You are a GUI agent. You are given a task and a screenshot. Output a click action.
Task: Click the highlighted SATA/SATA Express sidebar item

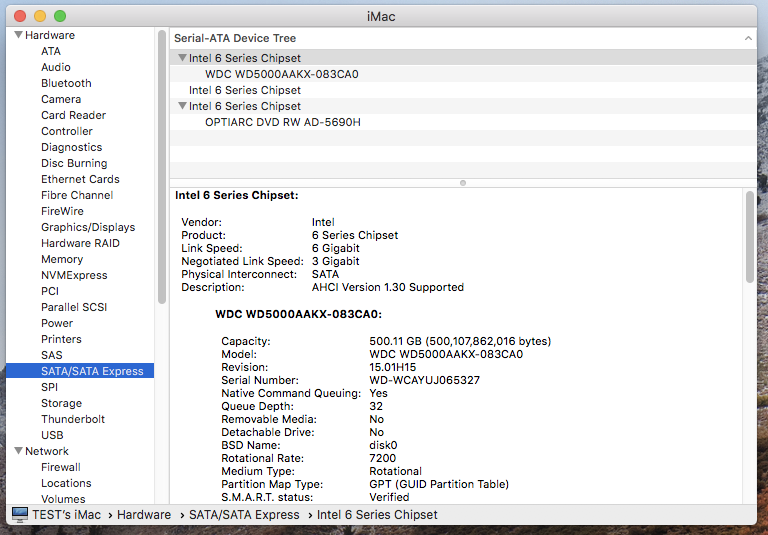coord(80,371)
